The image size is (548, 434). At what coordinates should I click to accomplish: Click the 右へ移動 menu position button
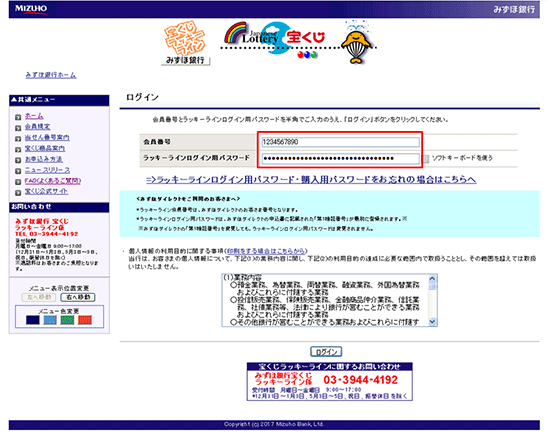coord(78,297)
